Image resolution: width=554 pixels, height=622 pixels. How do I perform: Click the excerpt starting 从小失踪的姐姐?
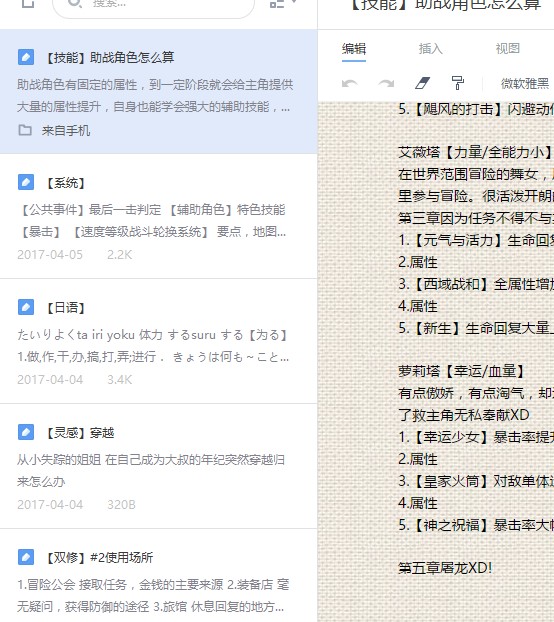click(x=151, y=470)
